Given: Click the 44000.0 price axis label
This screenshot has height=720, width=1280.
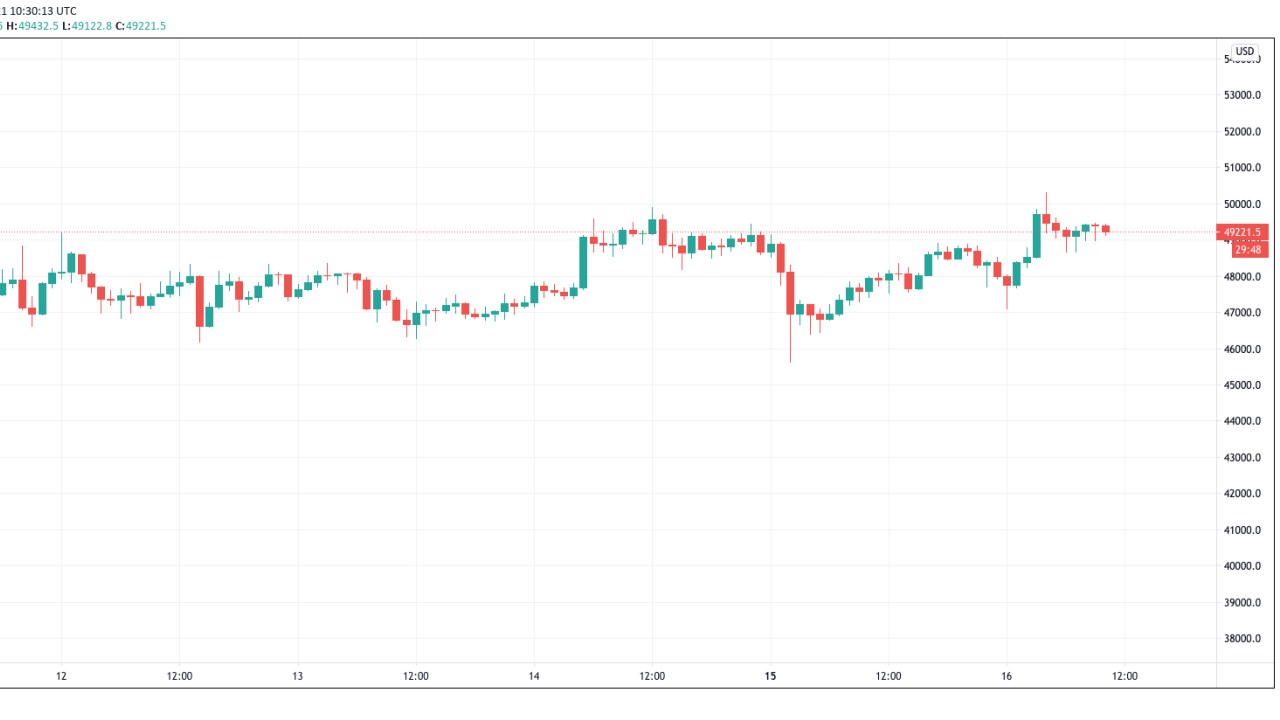Looking at the screenshot, I should (1242, 421).
